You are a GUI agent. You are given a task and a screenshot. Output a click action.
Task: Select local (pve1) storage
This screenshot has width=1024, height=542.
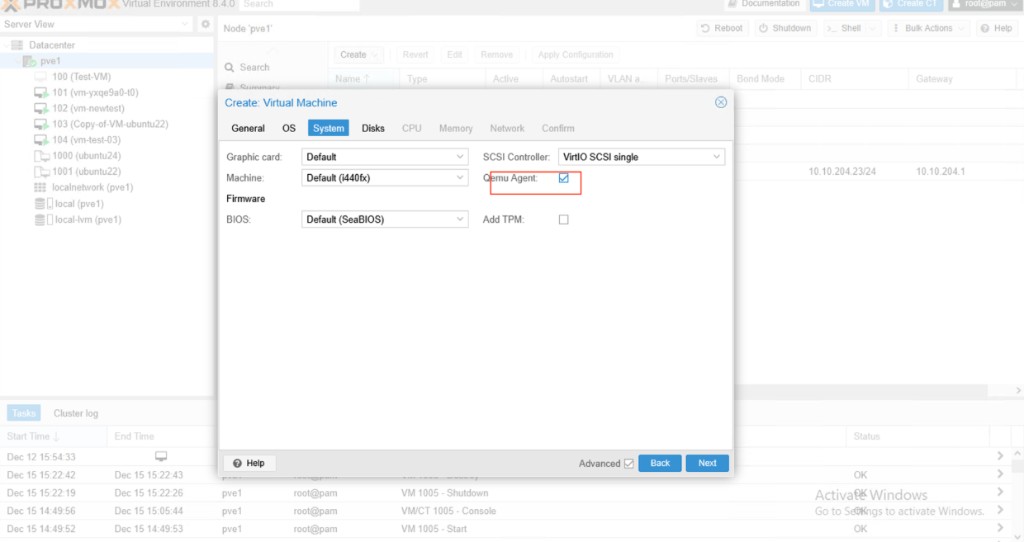pyautogui.click(x=79, y=204)
